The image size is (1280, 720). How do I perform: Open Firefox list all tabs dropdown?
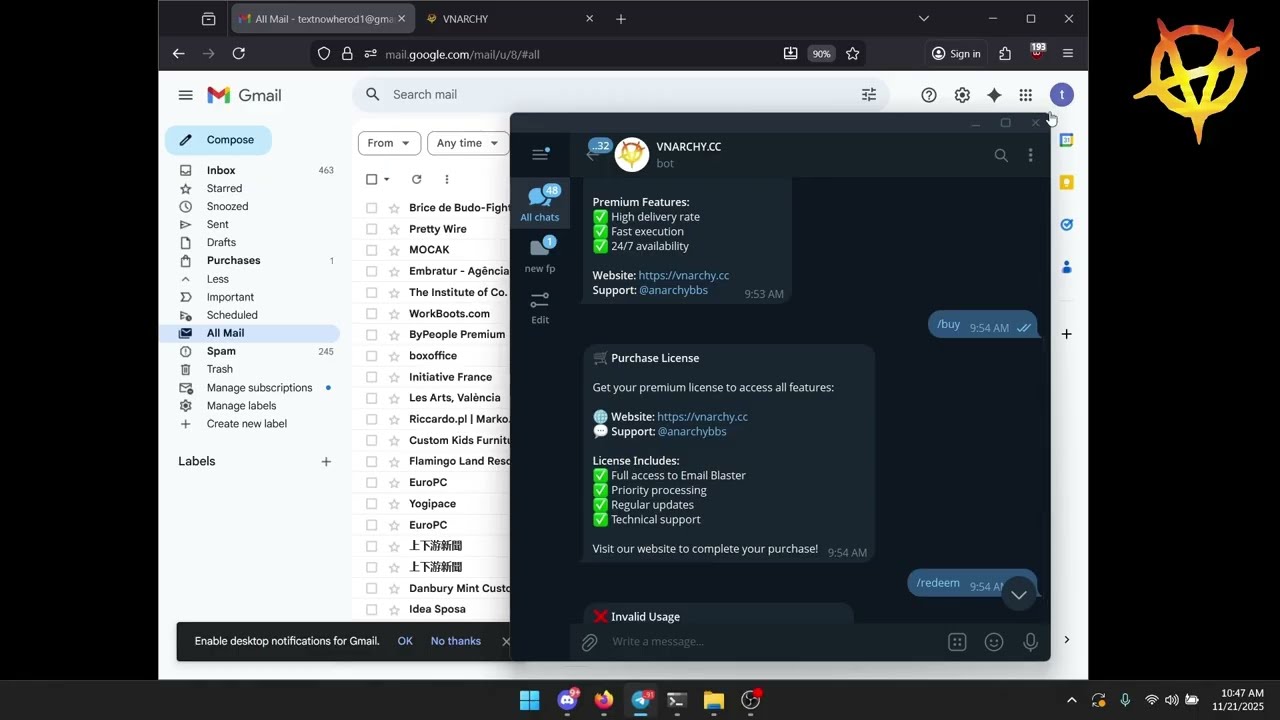924,18
